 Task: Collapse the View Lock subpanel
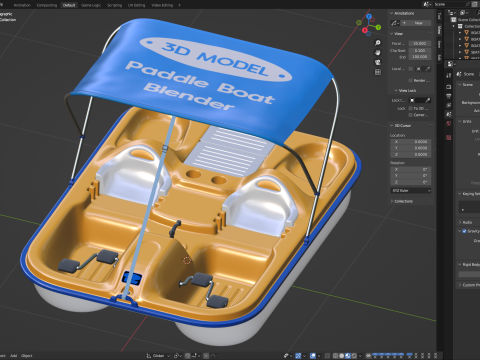[396, 90]
